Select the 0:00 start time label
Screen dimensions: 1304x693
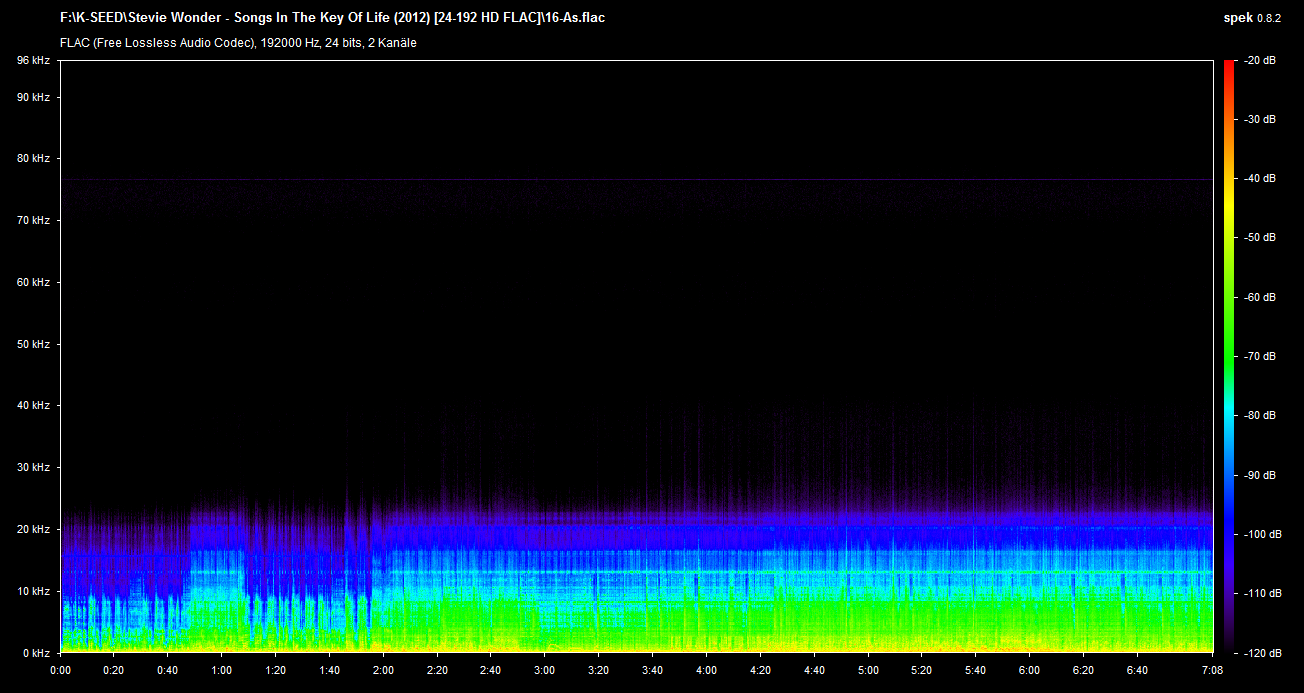[60, 670]
